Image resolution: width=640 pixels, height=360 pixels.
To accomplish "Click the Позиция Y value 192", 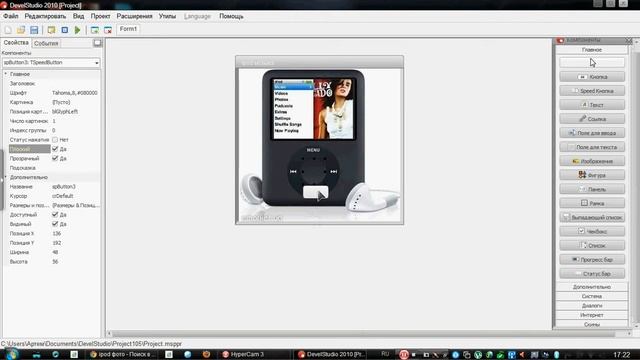I will (x=57, y=243).
